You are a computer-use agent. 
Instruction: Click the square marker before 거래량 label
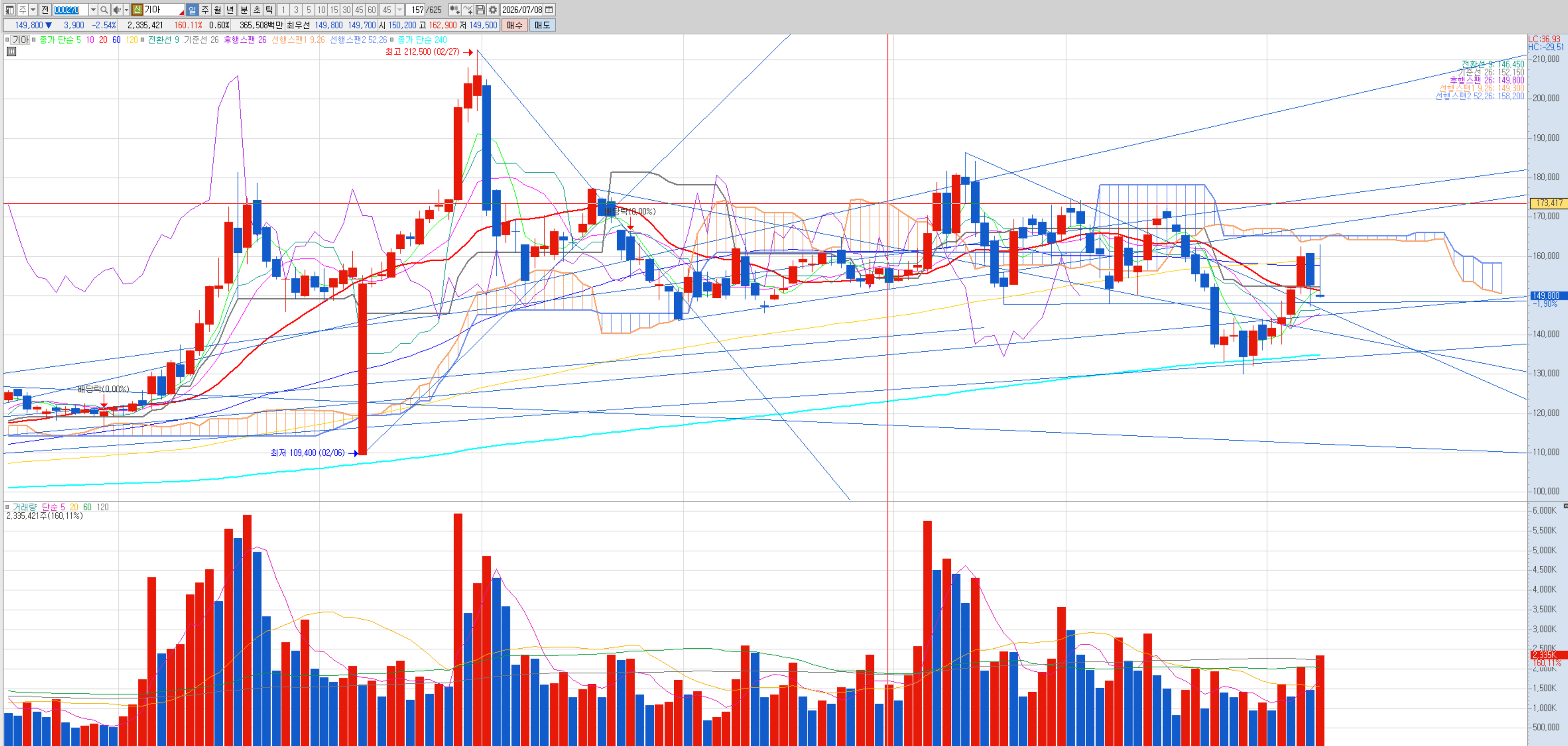click(x=8, y=507)
